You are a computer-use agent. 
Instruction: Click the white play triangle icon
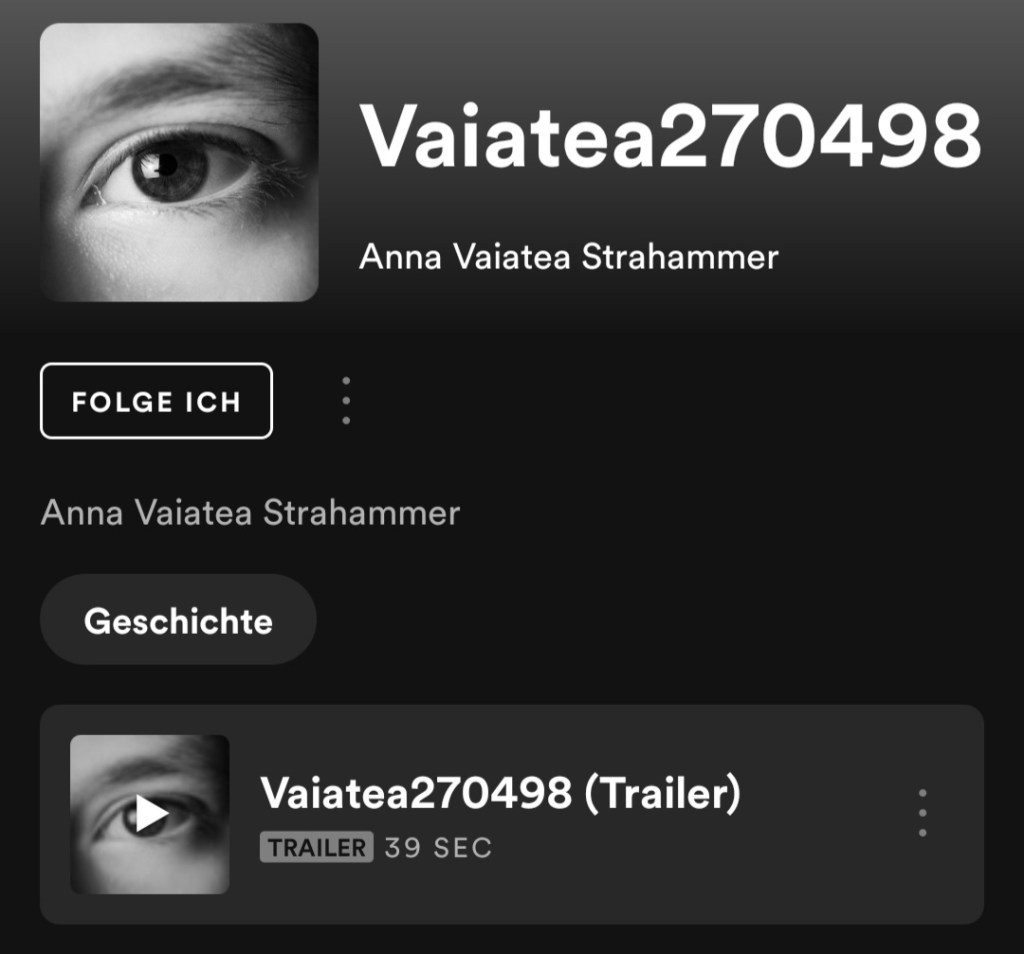point(152,814)
